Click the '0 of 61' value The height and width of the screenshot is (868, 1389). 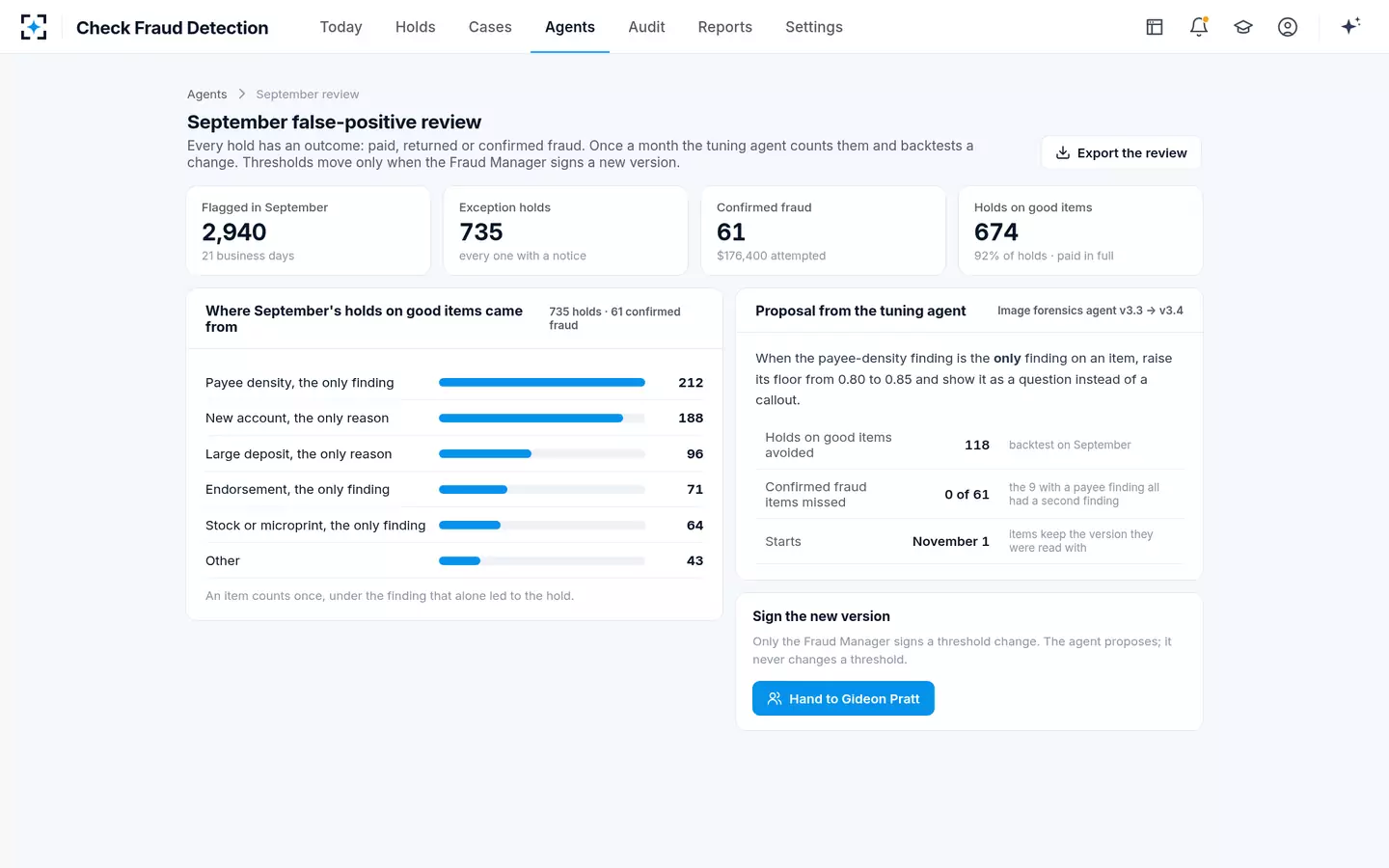point(967,494)
